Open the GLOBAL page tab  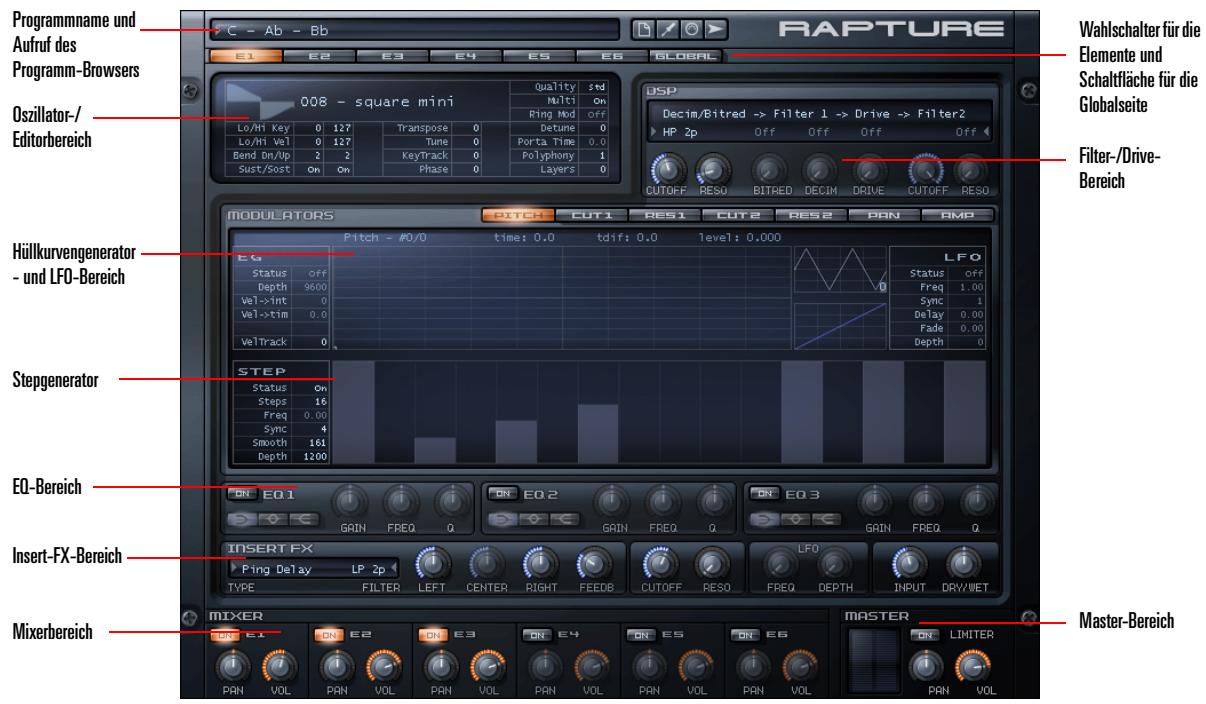tap(685, 58)
